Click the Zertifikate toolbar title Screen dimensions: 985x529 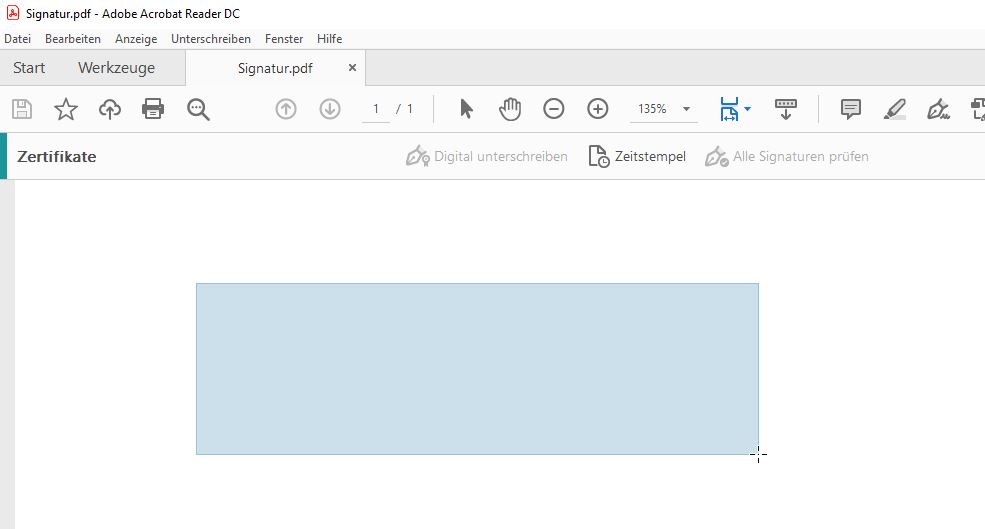57,156
